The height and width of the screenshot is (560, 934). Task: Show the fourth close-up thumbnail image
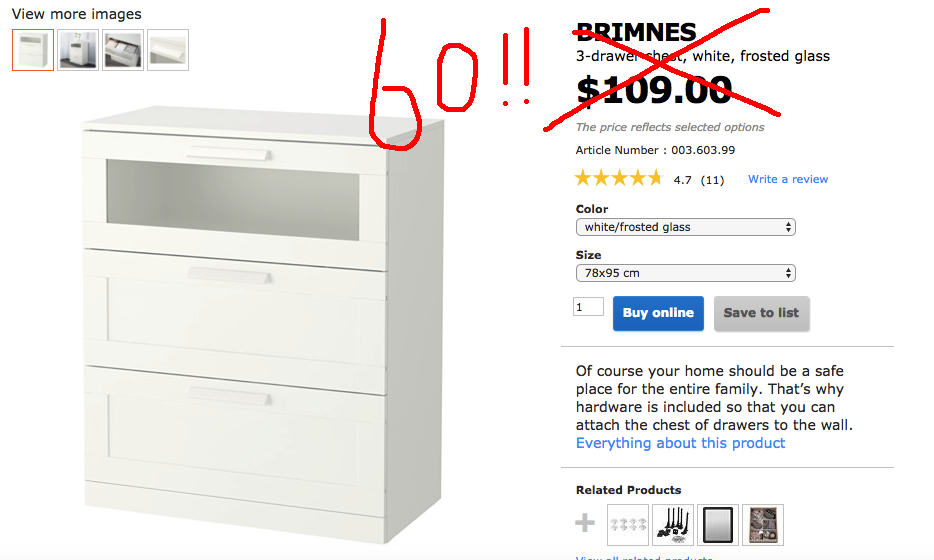[168, 50]
